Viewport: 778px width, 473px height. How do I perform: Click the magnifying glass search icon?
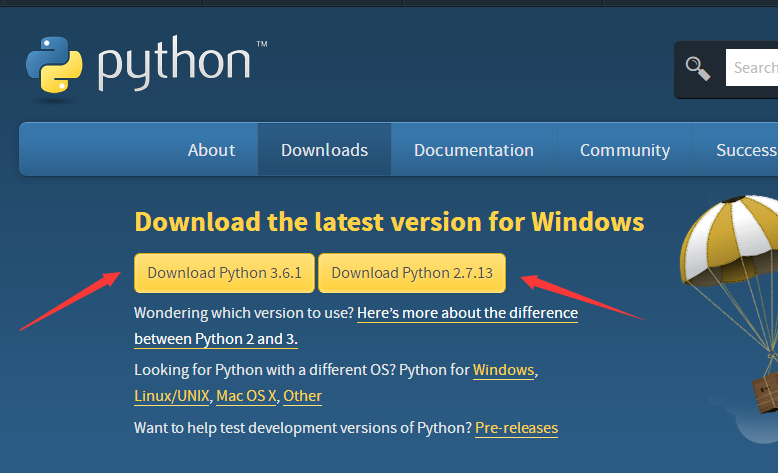click(x=698, y=68)
